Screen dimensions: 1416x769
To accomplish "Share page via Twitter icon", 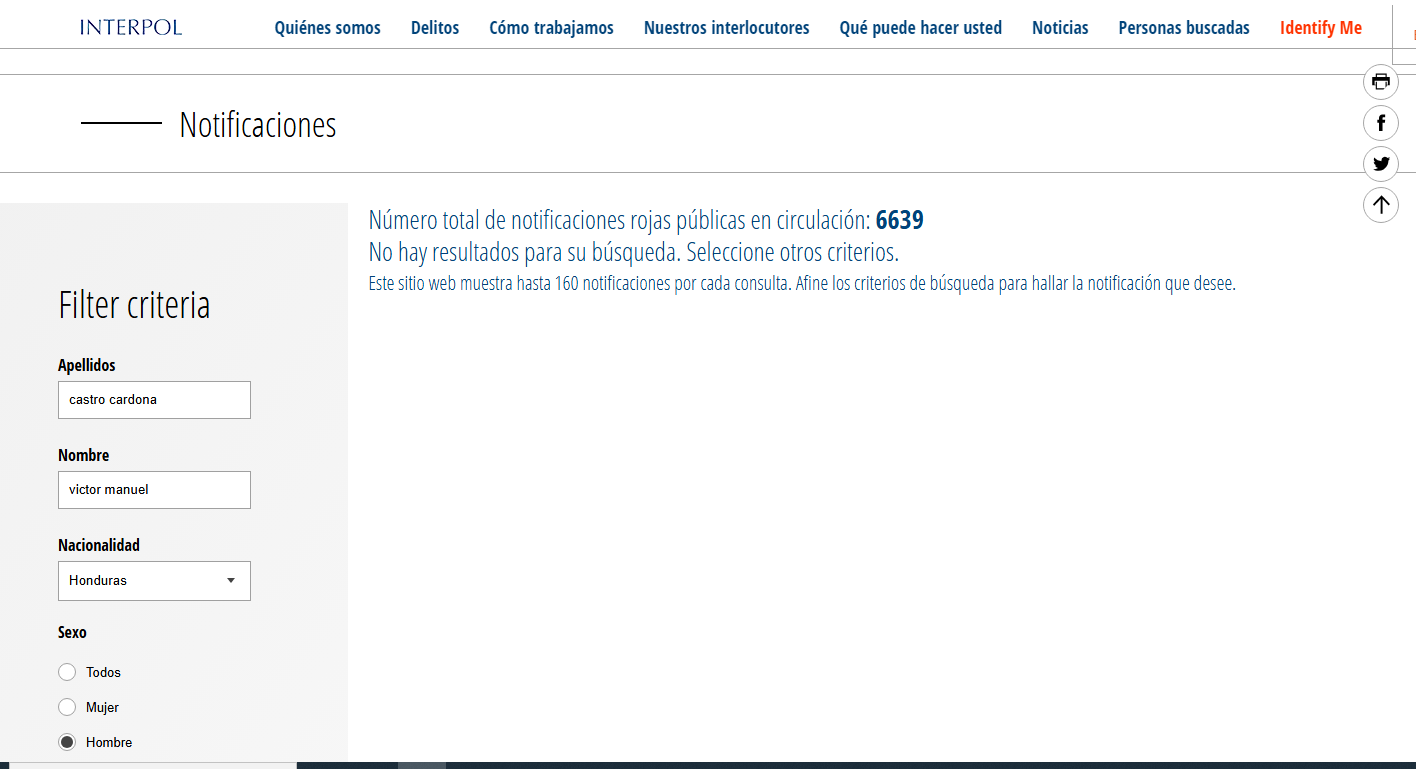I will coord(1381,164).
